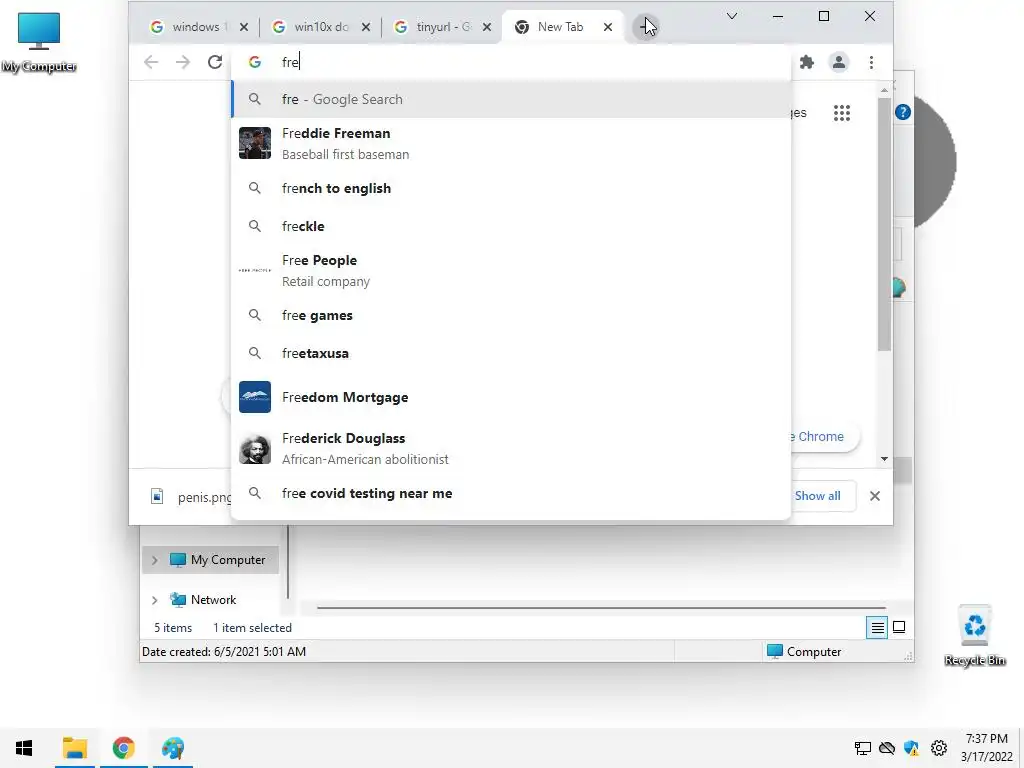This screenshot has height=768, width=1024.
Task: Click Freedom Mortgage logo thumbnail
Action: pos(255,397)
